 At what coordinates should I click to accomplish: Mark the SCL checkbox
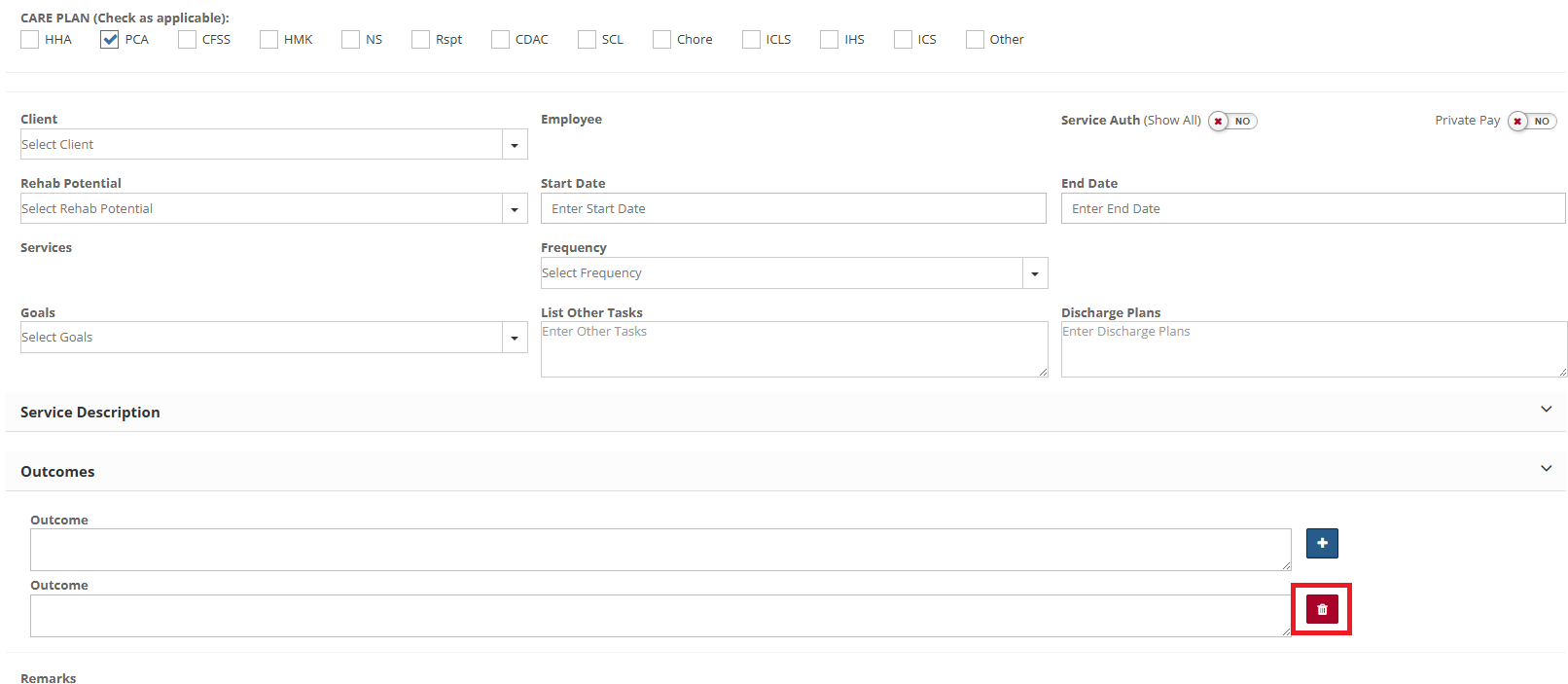588,39
